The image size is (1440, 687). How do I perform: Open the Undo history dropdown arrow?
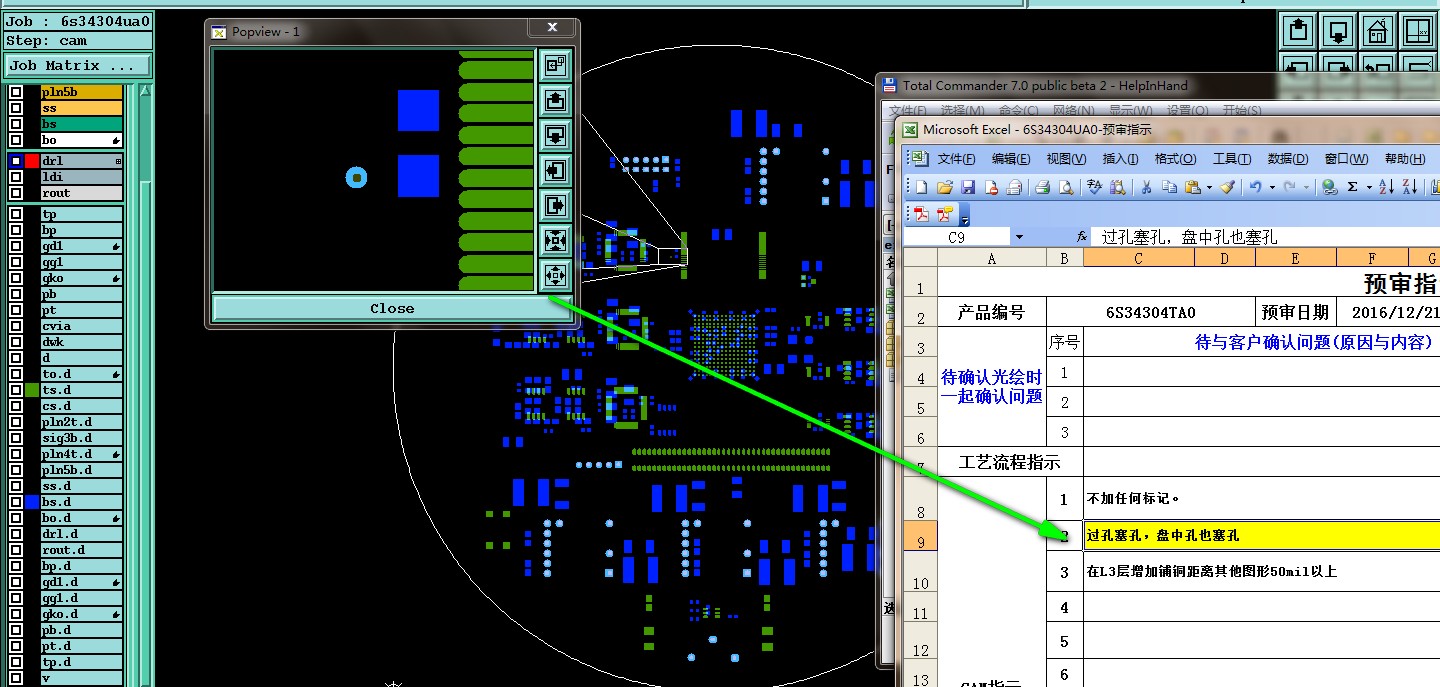pos(1272,187)
